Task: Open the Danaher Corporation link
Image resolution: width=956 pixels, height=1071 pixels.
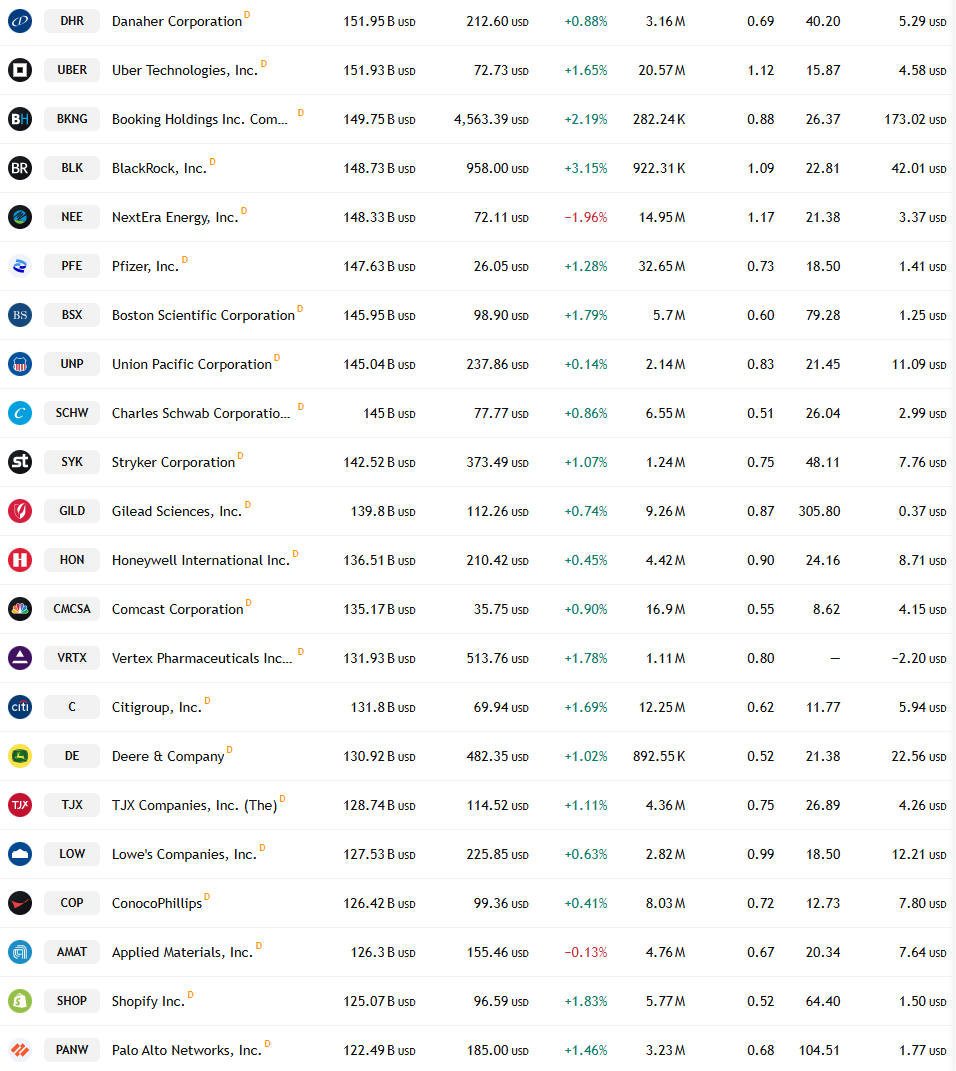Action: (x=177, y=22)
